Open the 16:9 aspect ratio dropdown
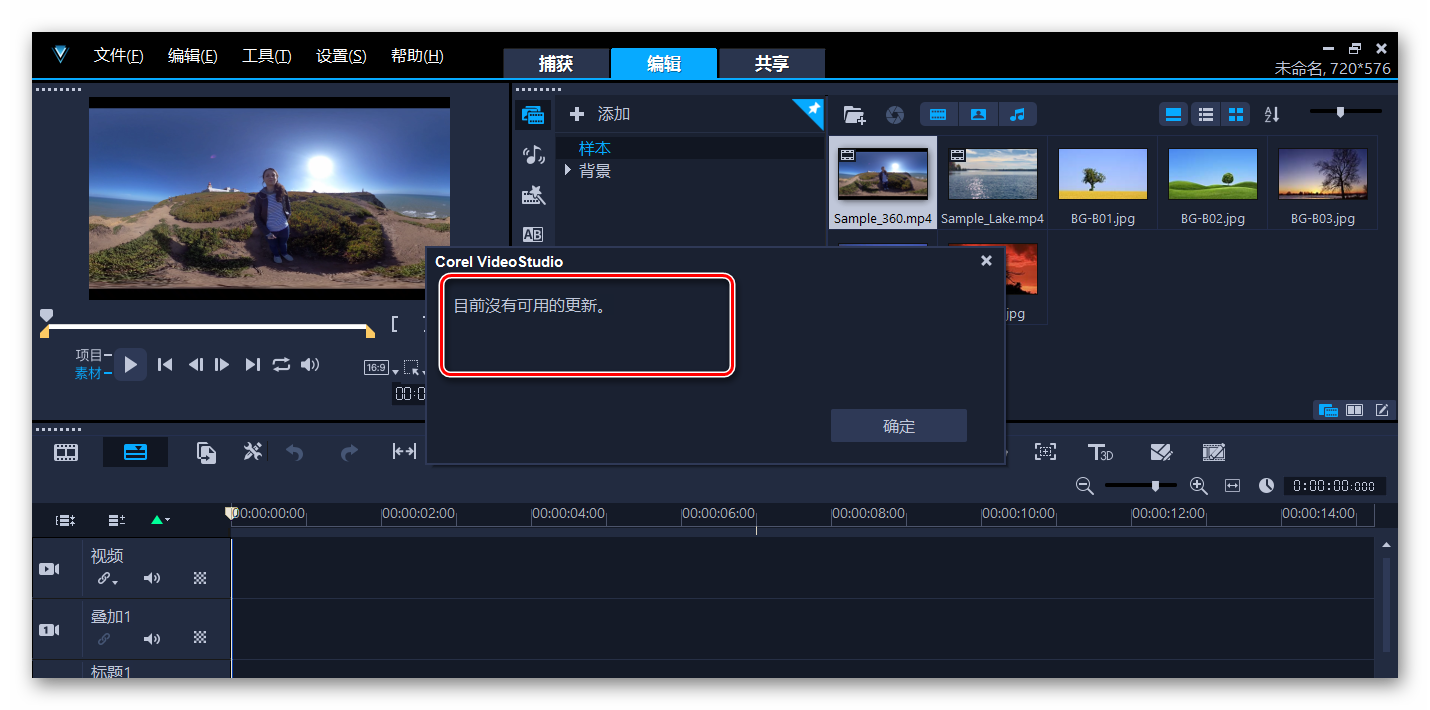 381,368
